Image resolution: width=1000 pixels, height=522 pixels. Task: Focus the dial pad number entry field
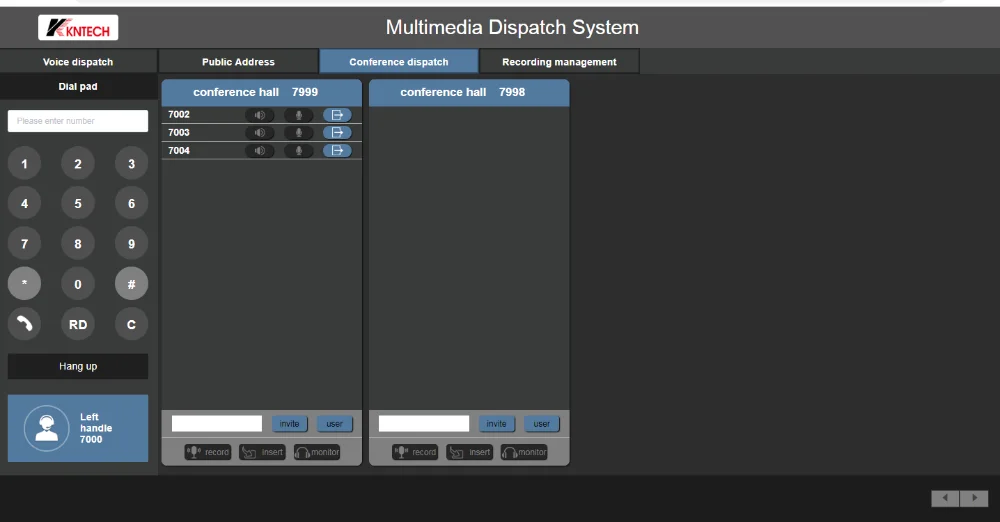click(x=78, y=121)
